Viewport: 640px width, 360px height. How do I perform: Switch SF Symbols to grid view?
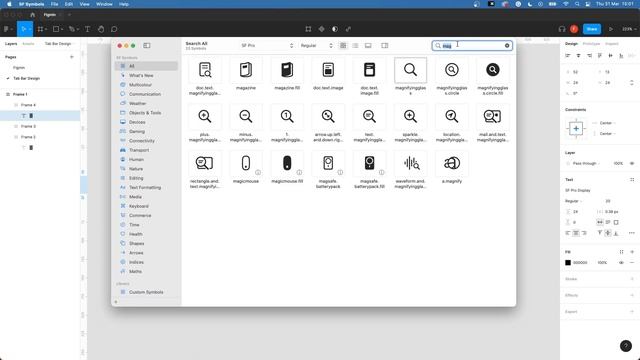[x=343, y=46]
